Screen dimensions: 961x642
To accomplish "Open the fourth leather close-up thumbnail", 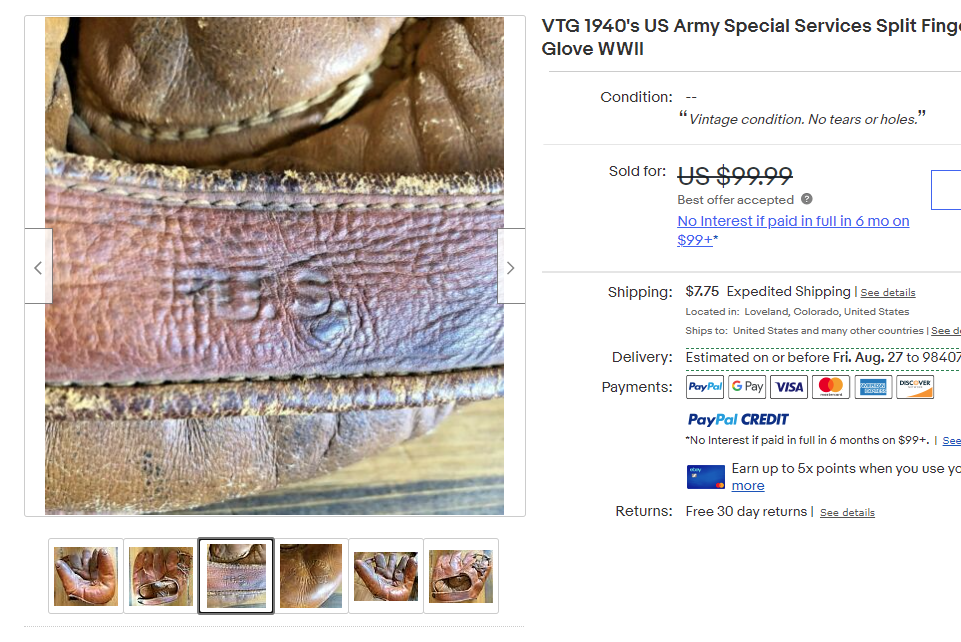I will tap(311, 576).
